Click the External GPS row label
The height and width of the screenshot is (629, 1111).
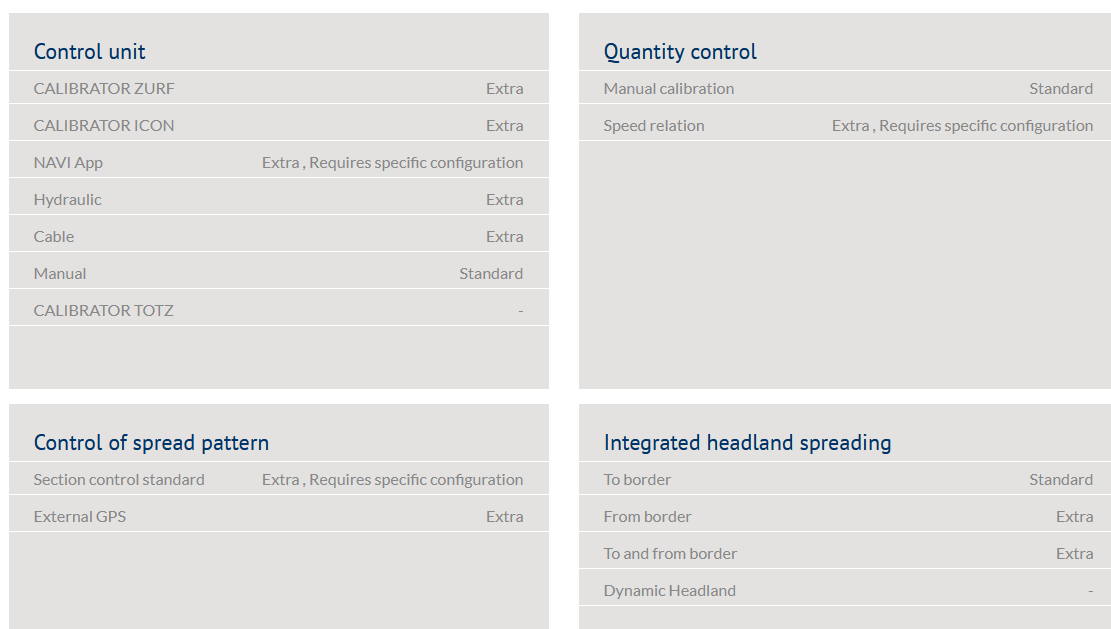80,517
